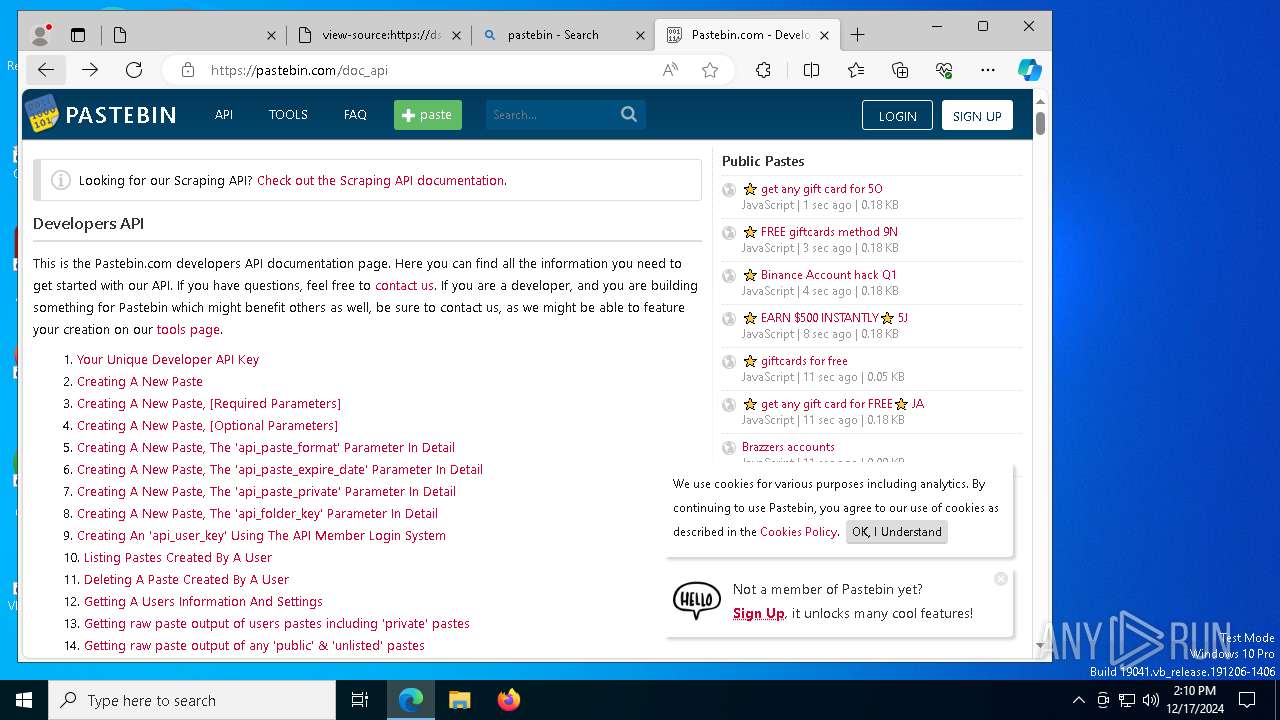
Task: Open Read aloud in address bar
Action: point(670,70)
